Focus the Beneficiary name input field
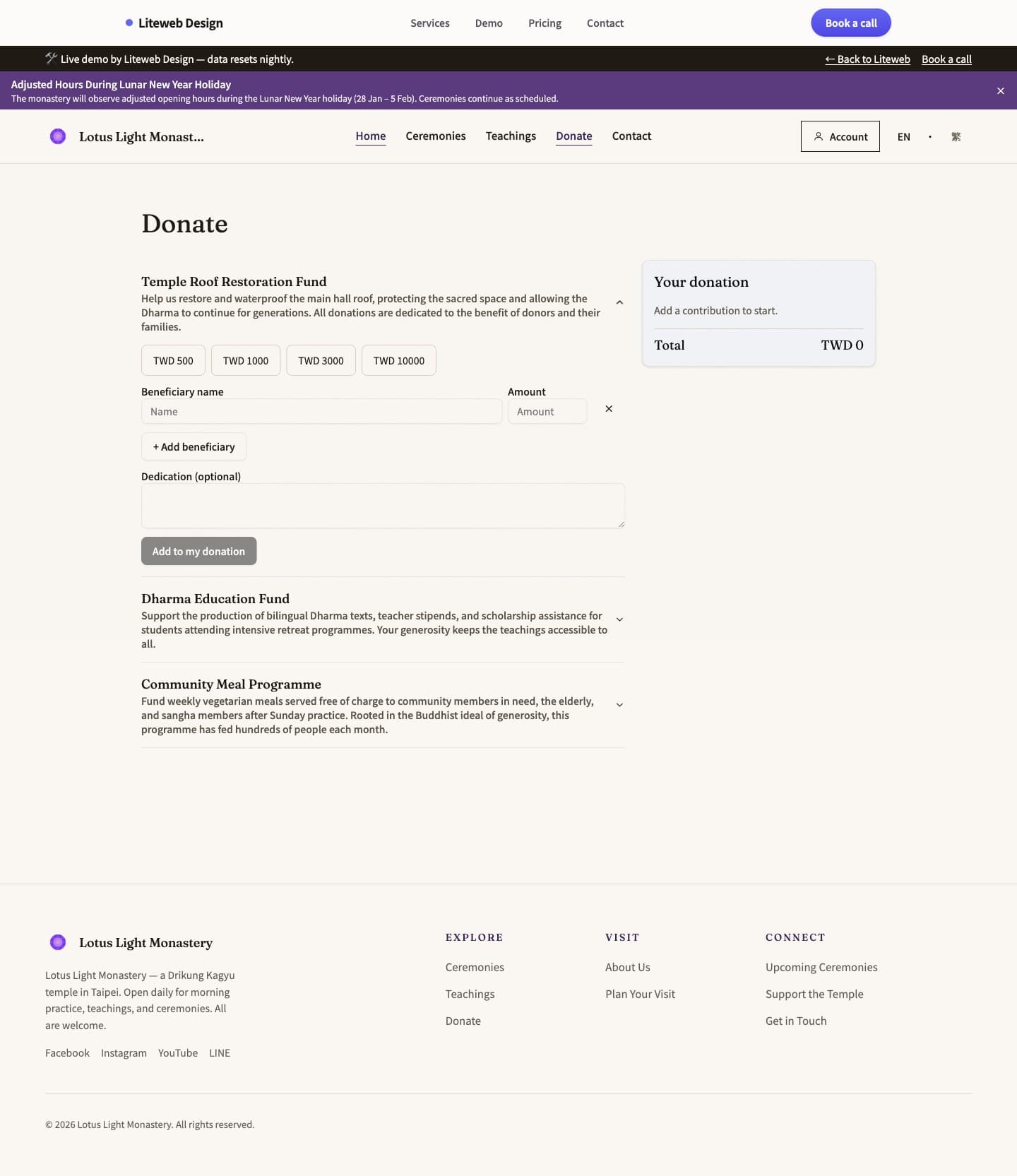The height and width of the screenshot is (1176, 1017). [321, 411]
